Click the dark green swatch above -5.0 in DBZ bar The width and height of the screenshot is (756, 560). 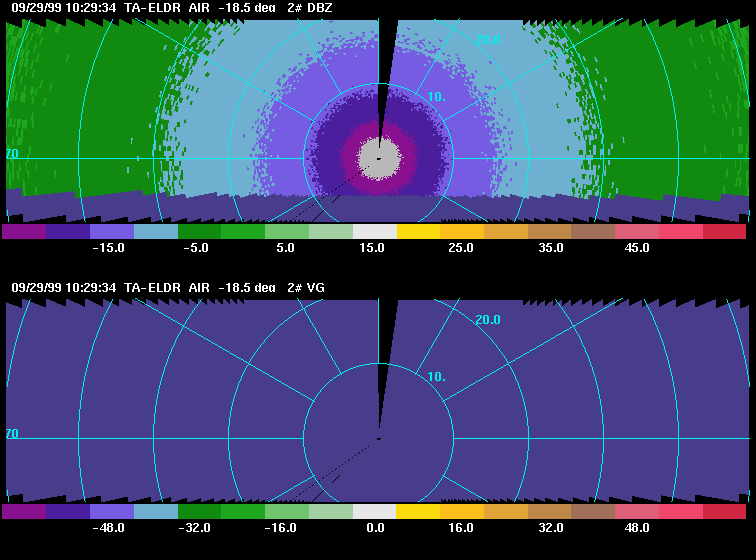click(200, 232)
